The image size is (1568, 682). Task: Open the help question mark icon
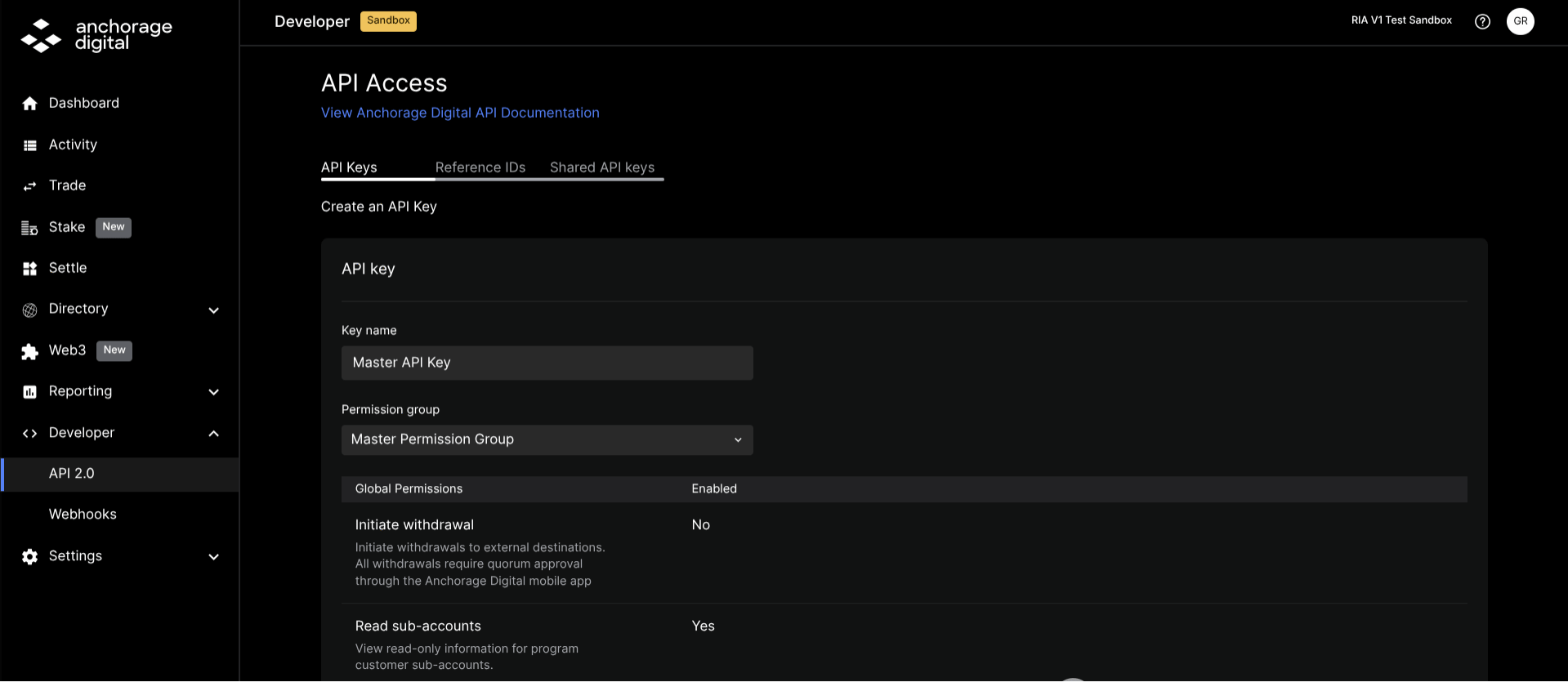[x=1482, y=22]
